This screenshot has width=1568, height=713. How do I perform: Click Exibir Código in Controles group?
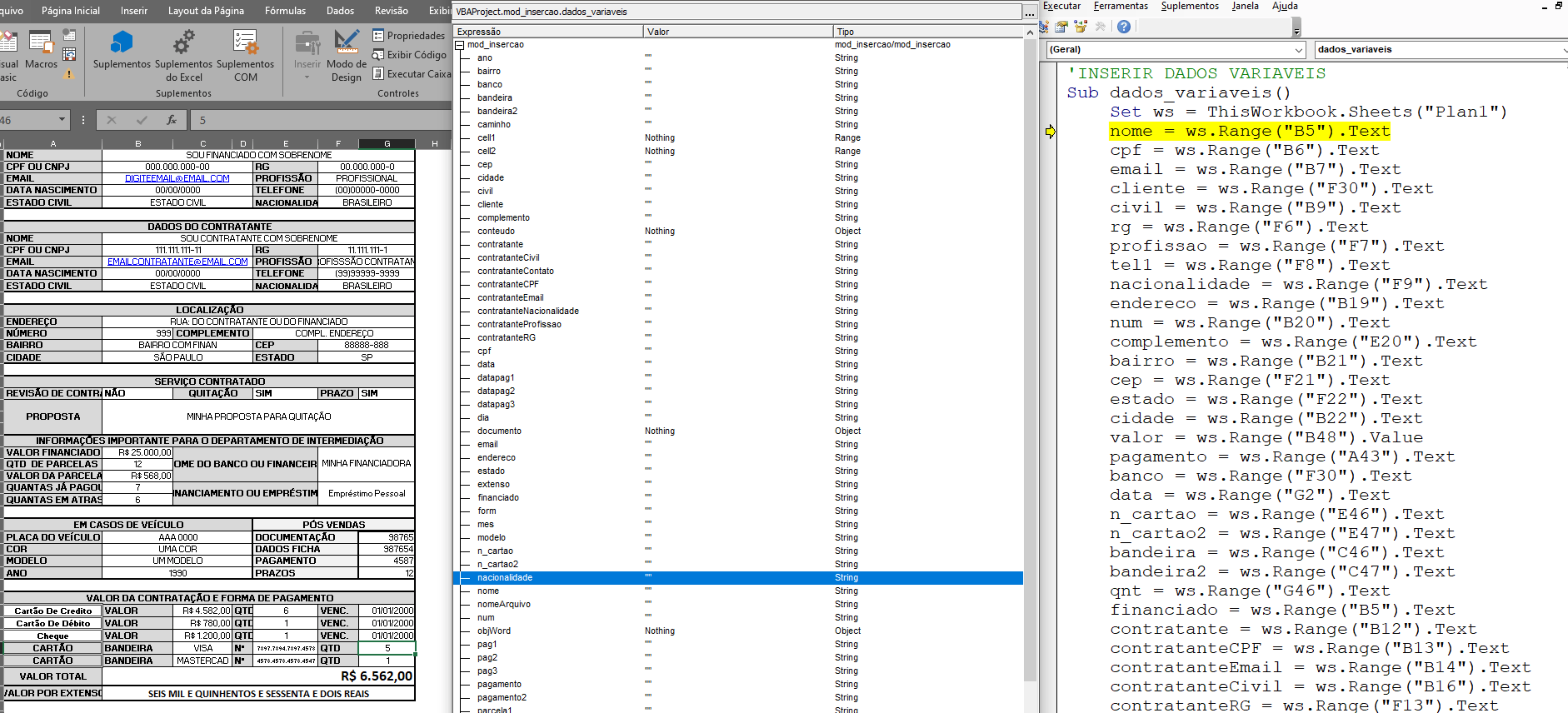pyautogui.click(x=409, y=55)
